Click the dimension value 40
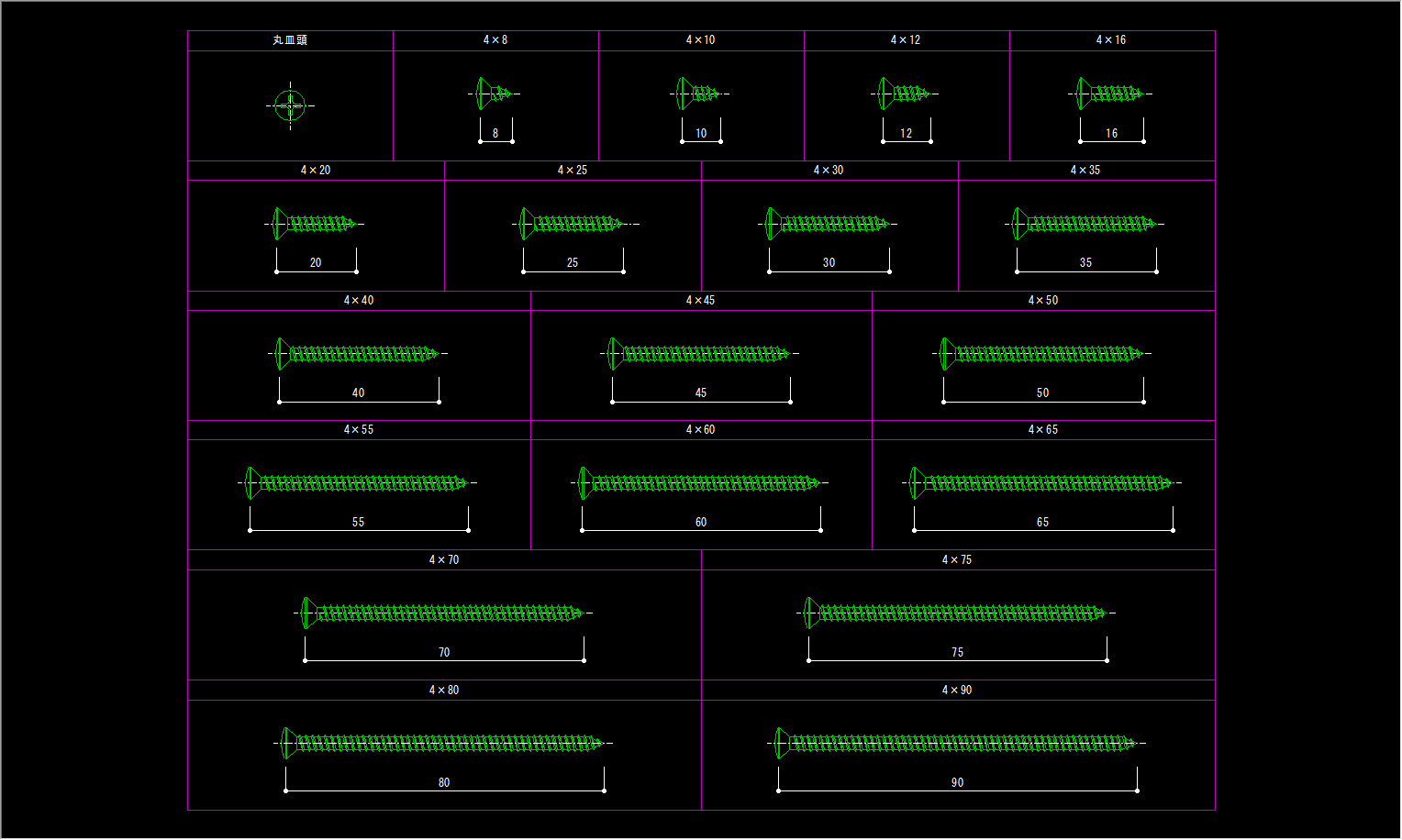This screenshot has height=840, width=1402. click(x=359, y=393)
